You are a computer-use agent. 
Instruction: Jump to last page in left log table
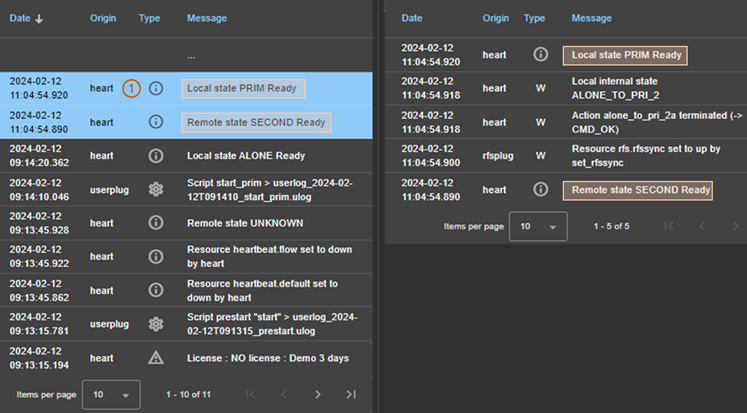(x=351, y=394)
